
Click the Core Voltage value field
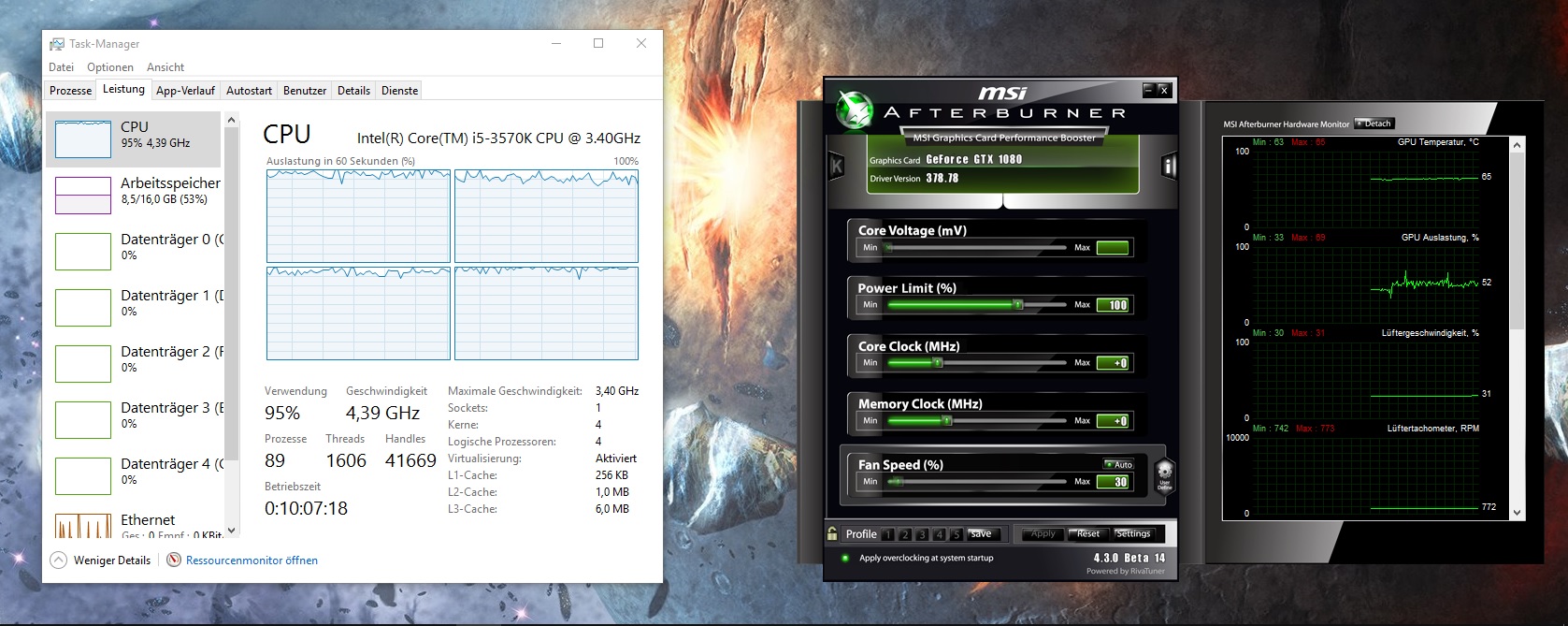pyautogui.click(x=1113, y=248)
